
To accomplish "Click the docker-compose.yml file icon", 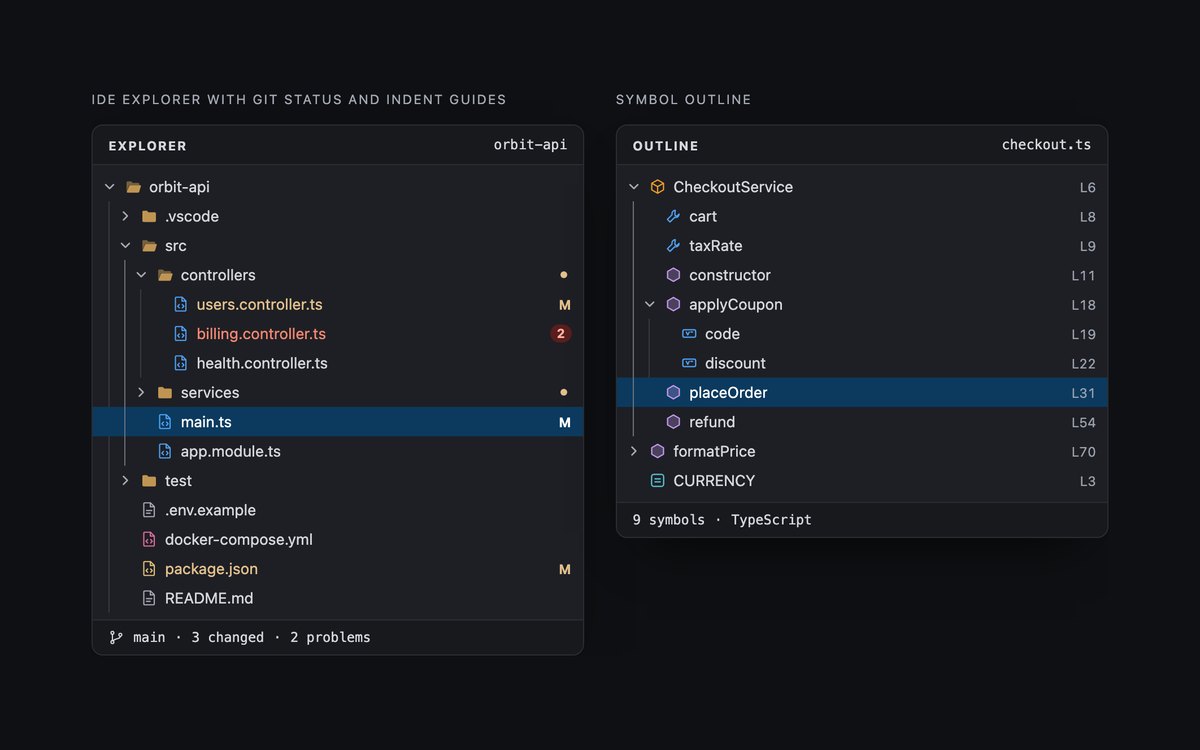I will pyautogui.click(x=149, y=540).
